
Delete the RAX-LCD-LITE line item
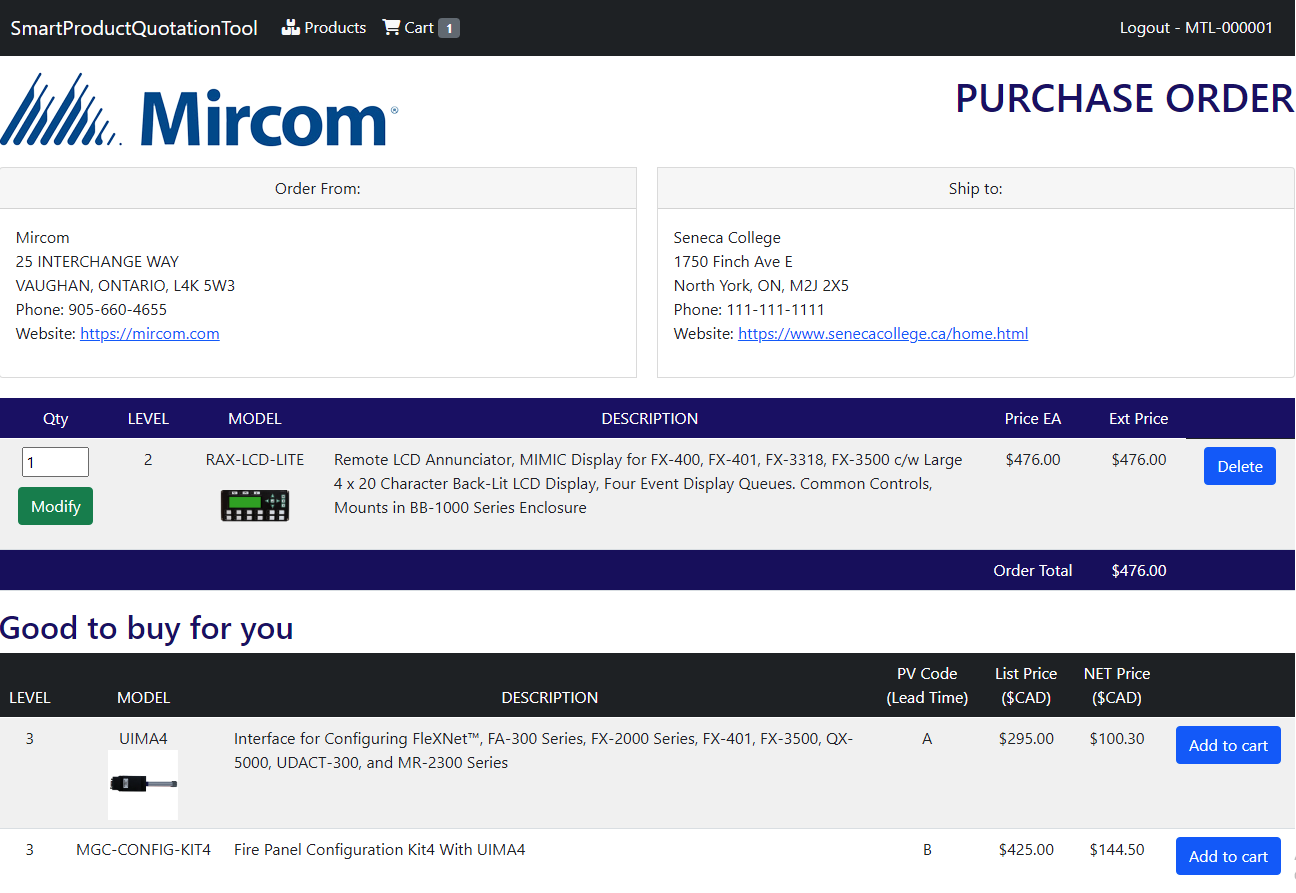click(1240, 466)
